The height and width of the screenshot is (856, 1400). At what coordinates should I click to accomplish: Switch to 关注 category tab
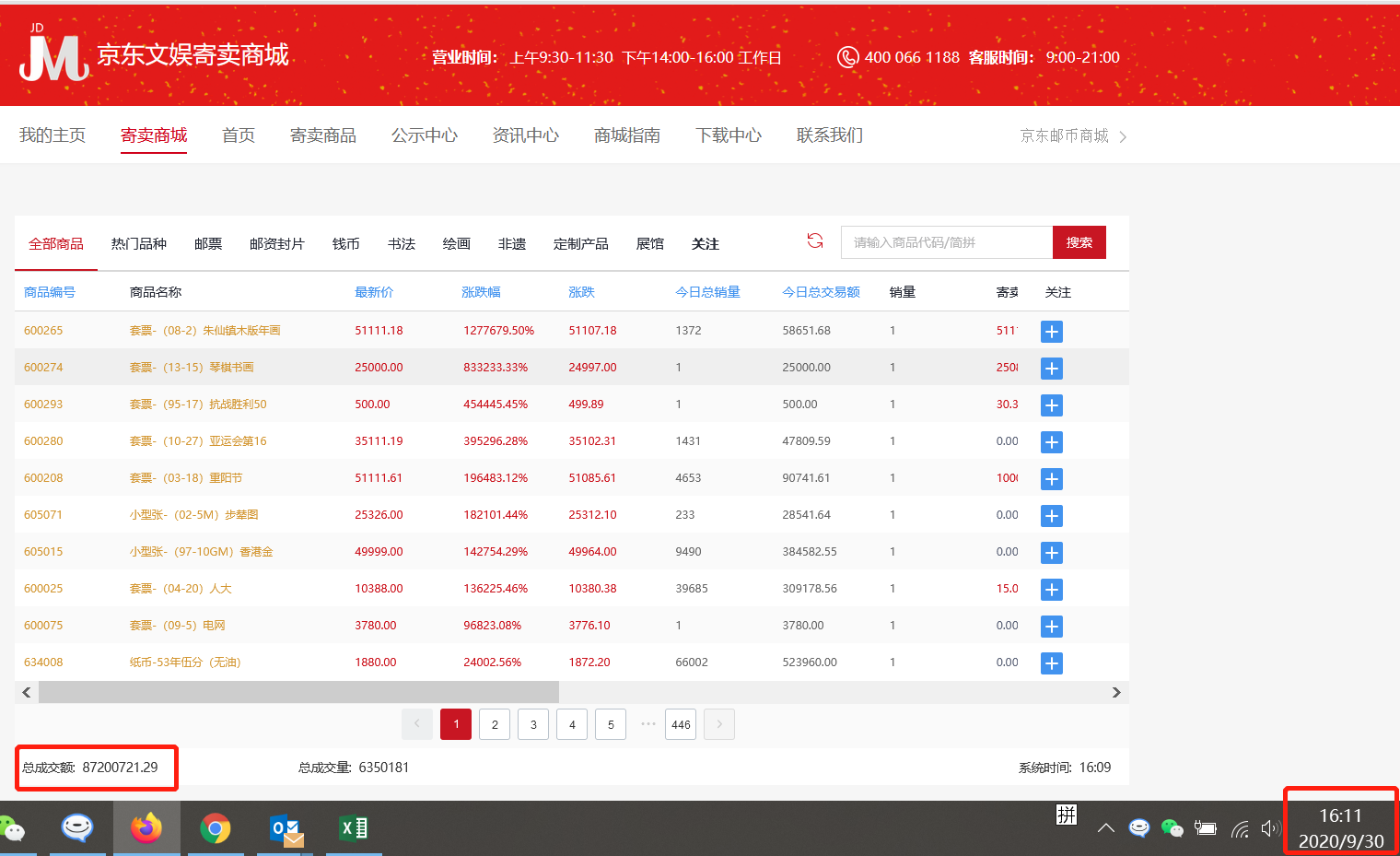click(706, 244)
